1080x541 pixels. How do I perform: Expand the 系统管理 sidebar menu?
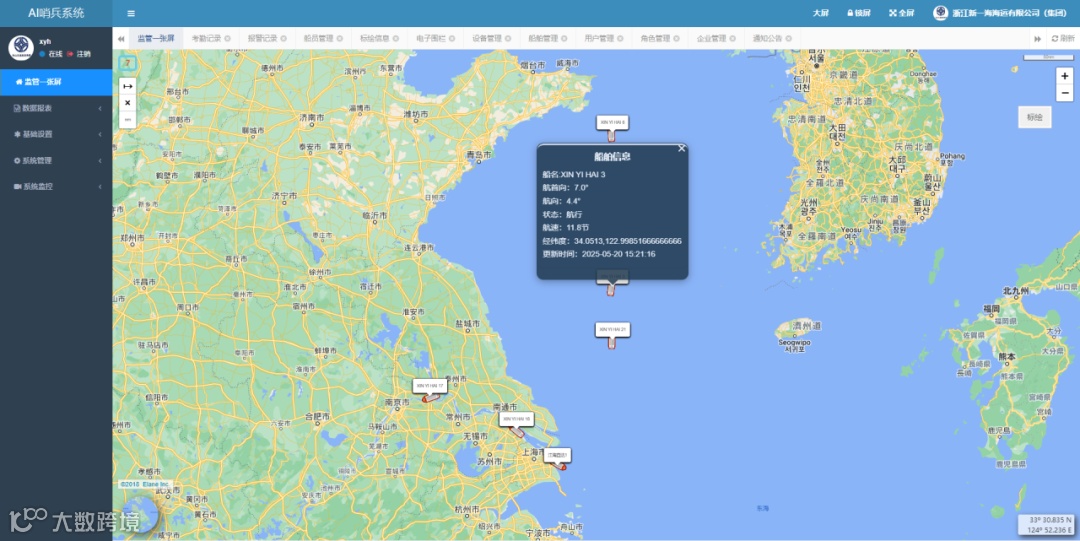(56, 161)
